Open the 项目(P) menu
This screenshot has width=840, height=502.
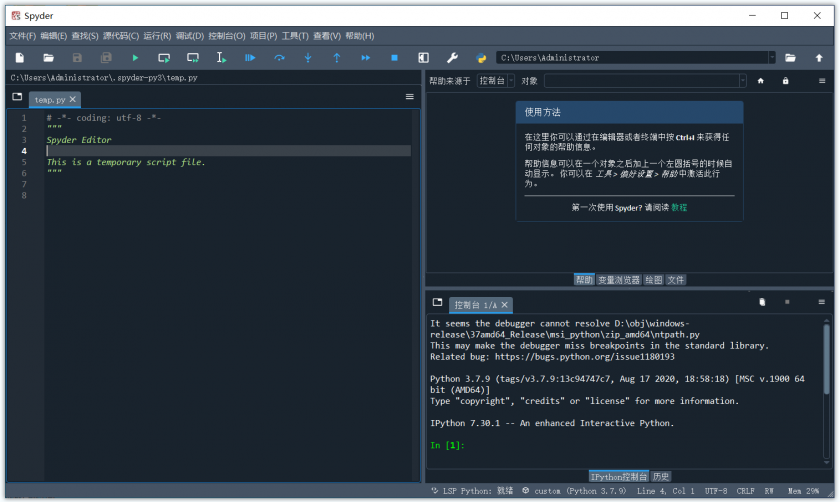click(x=263, y=36)
